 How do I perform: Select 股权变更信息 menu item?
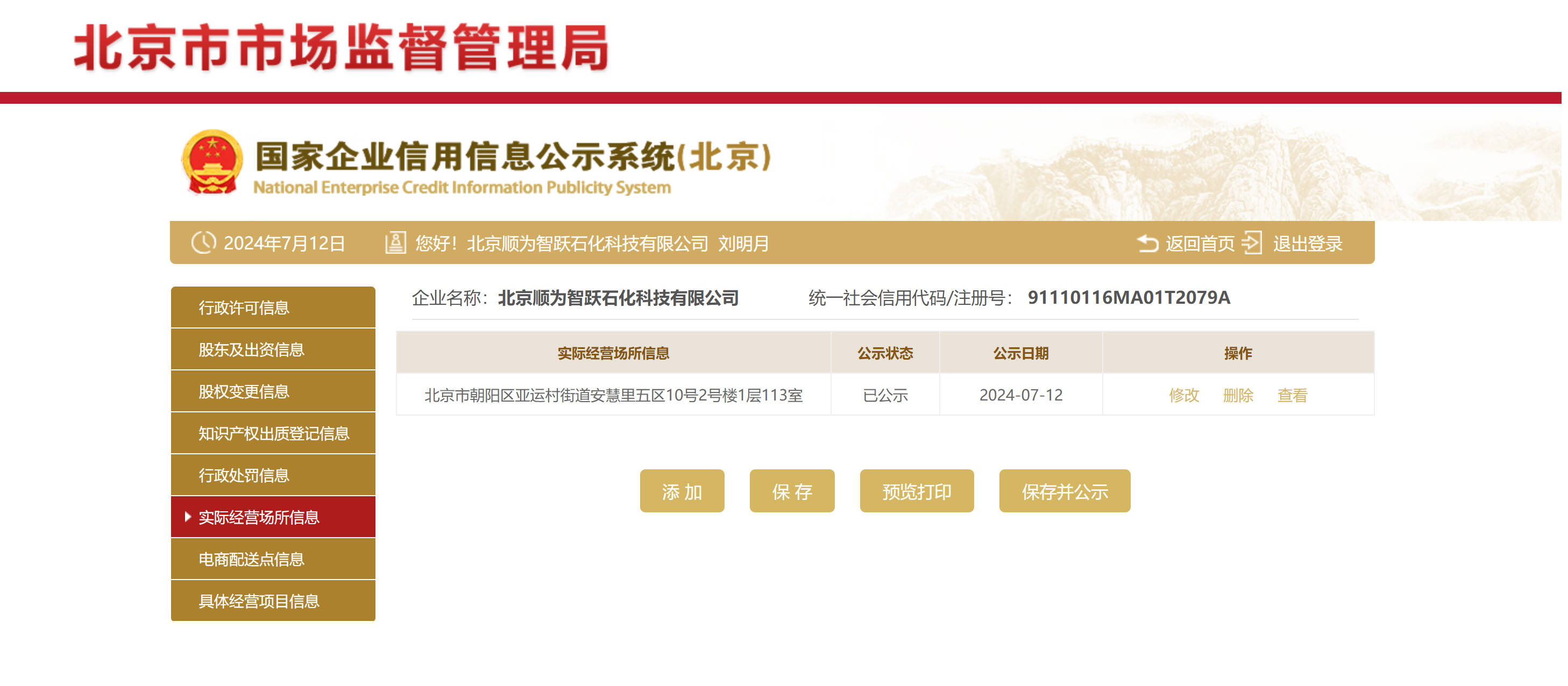pos(273,391)
